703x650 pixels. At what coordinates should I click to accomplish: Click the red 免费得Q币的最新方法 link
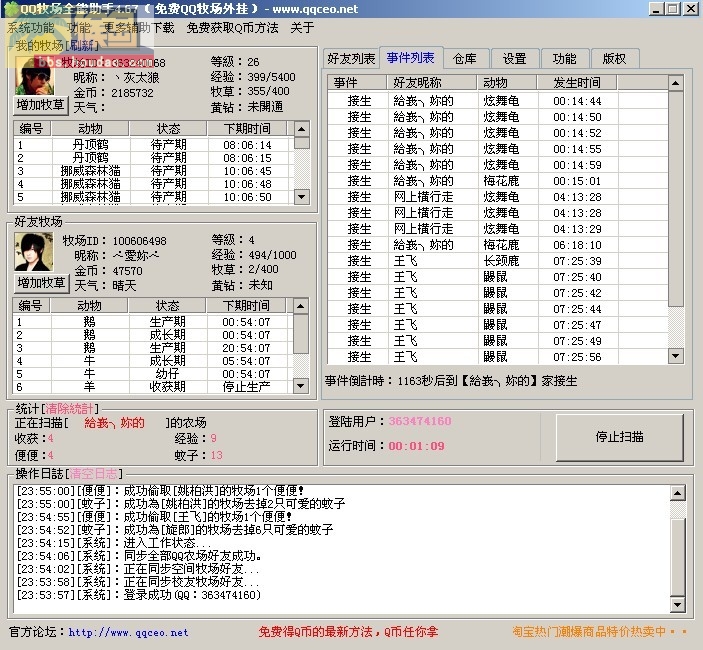[x=348, y=632]
